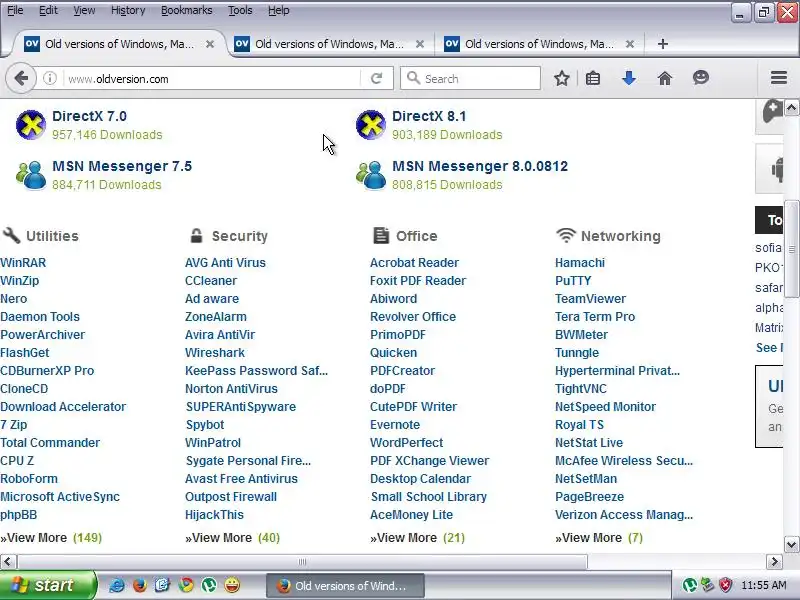Click the vertical scrollbar up arrow

(791, 107)
